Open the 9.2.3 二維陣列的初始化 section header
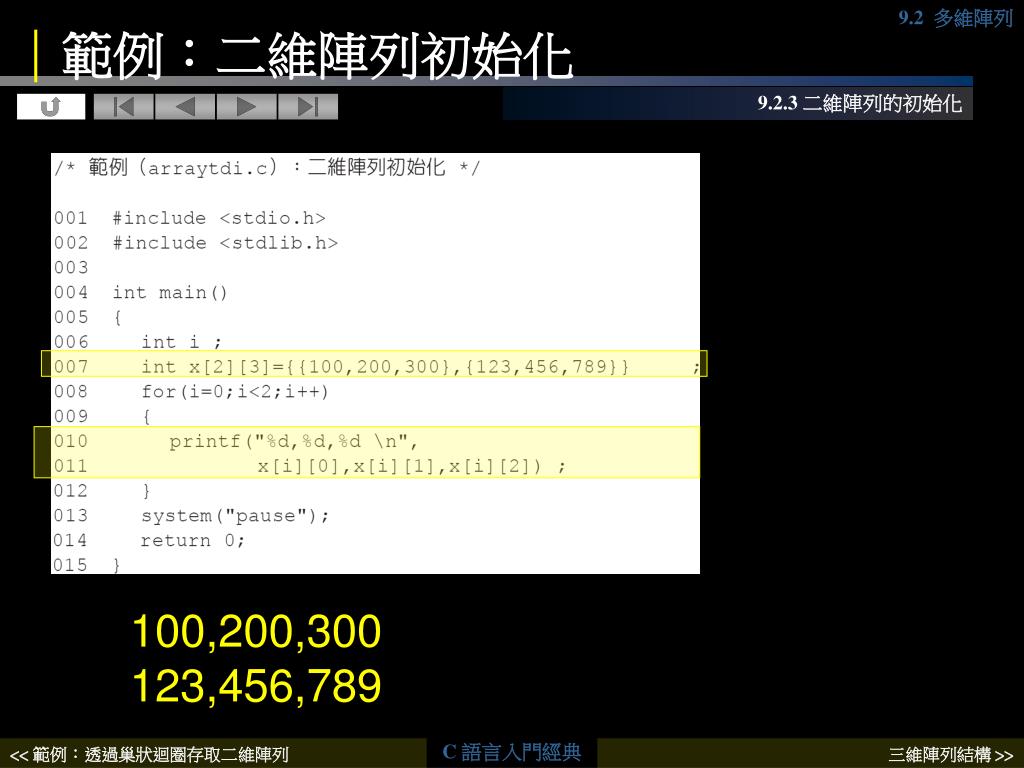This screenshot has height=768, width=1024. tap(859, 103)
